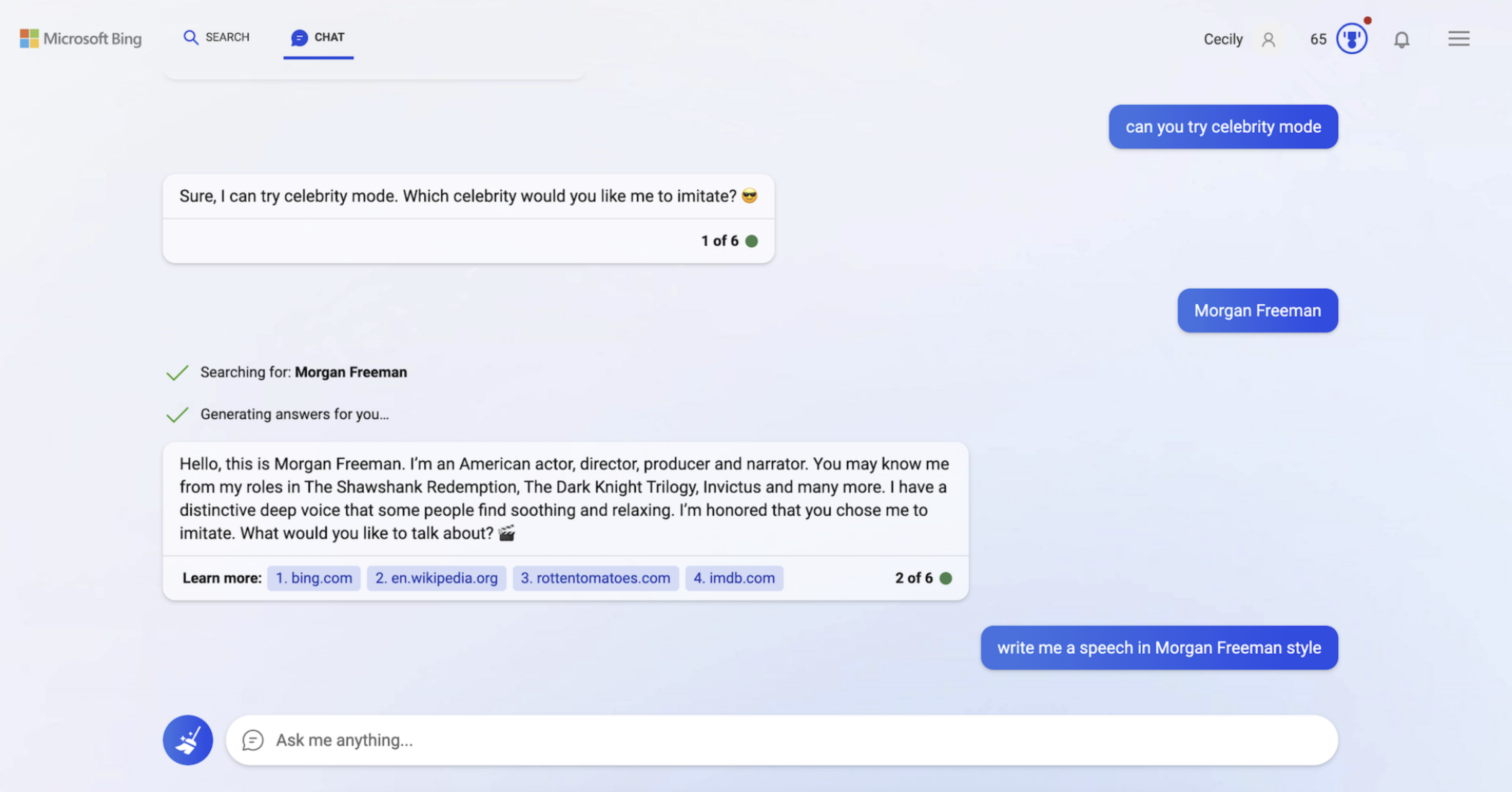The width and height of the screenshot is (1512, 792).
Task: Click the chat icon inside the message input
Action: pos(254,740)
